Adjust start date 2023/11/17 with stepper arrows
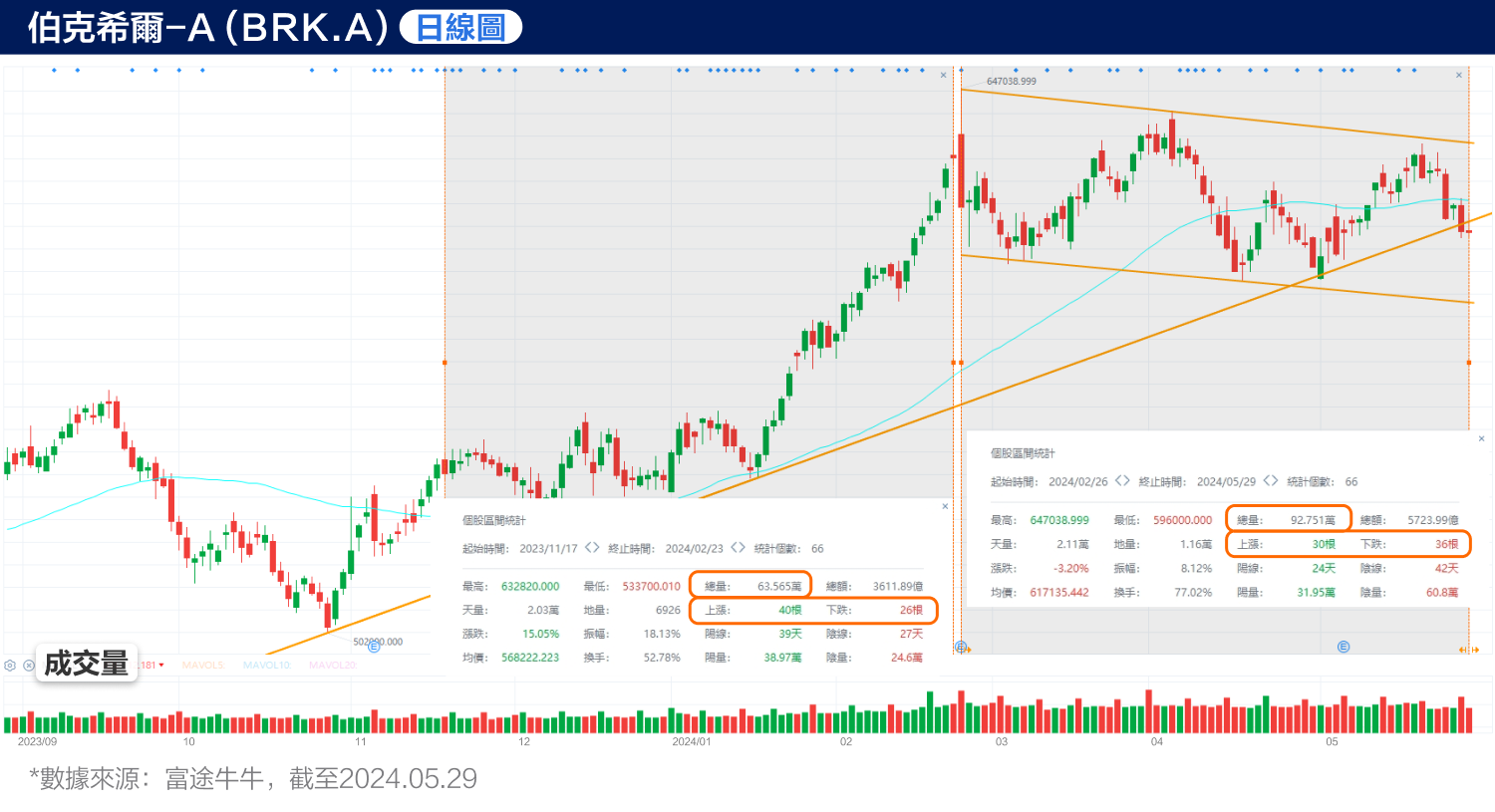 592,548
